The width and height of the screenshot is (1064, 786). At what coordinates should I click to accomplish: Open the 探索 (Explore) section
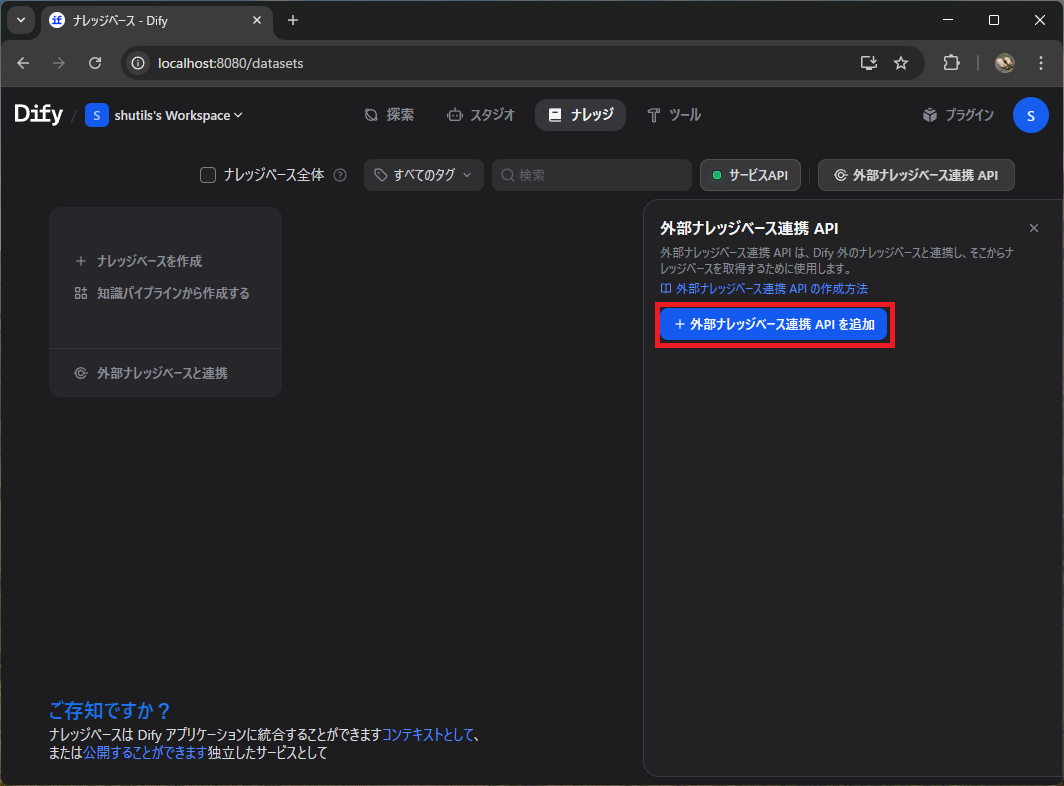(x=390, y=114)
